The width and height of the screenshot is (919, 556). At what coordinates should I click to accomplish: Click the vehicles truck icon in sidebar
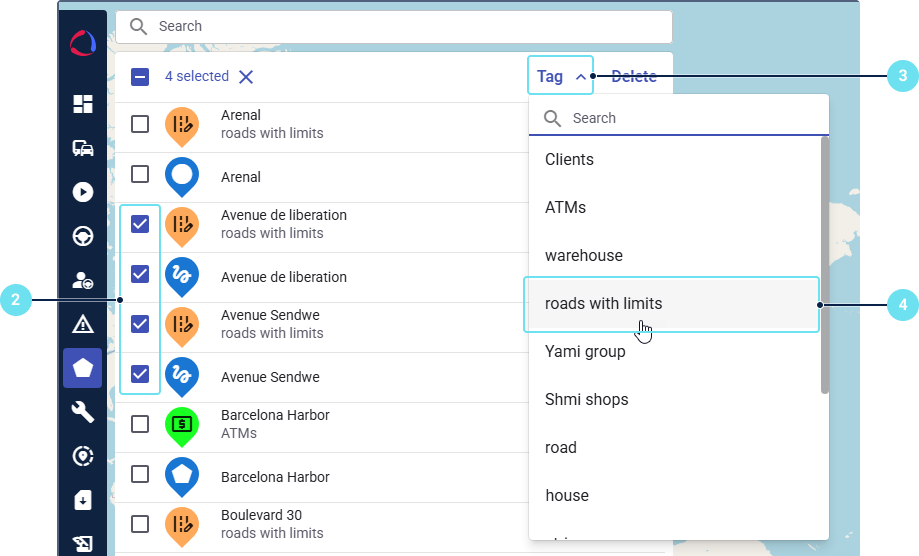[x=83, y=148]
